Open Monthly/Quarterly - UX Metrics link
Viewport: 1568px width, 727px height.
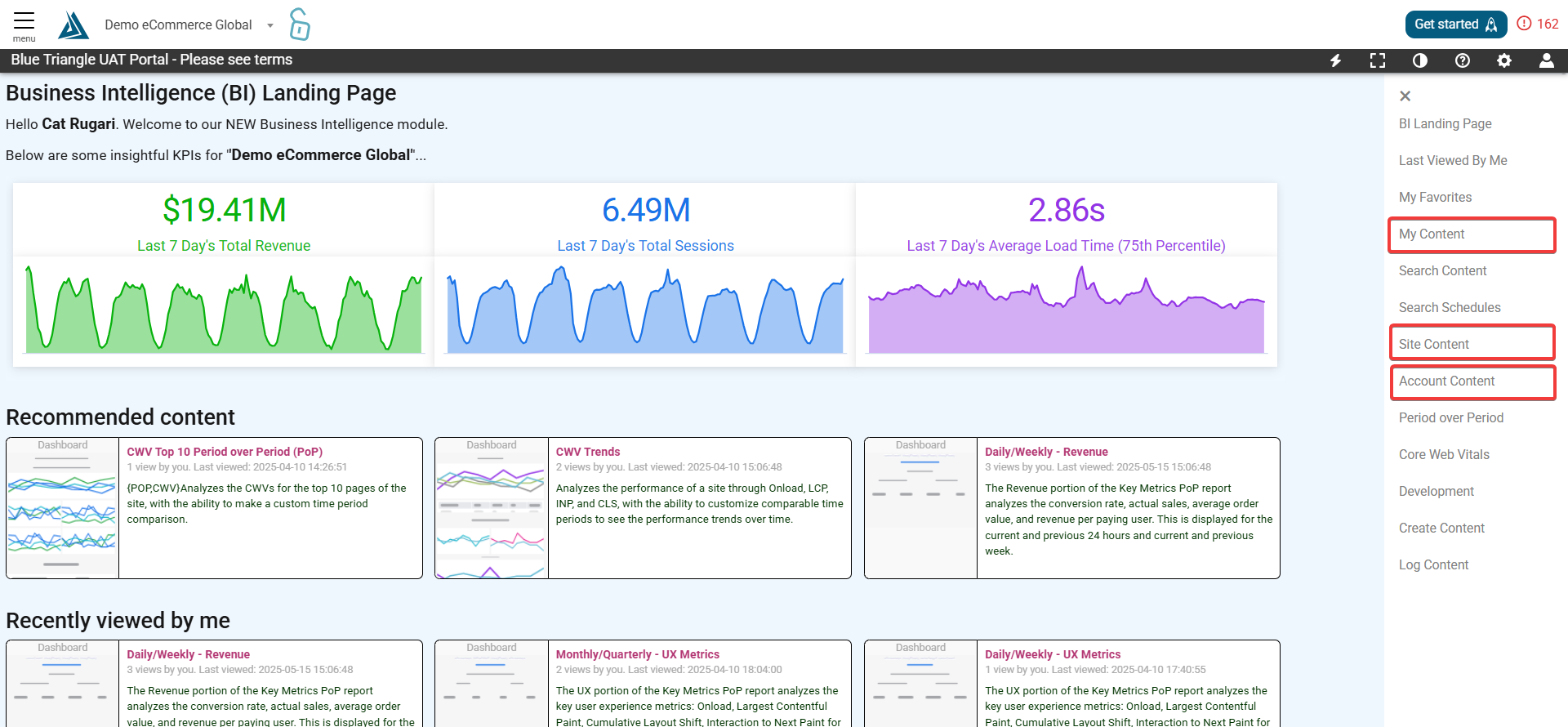pos(638,654)
